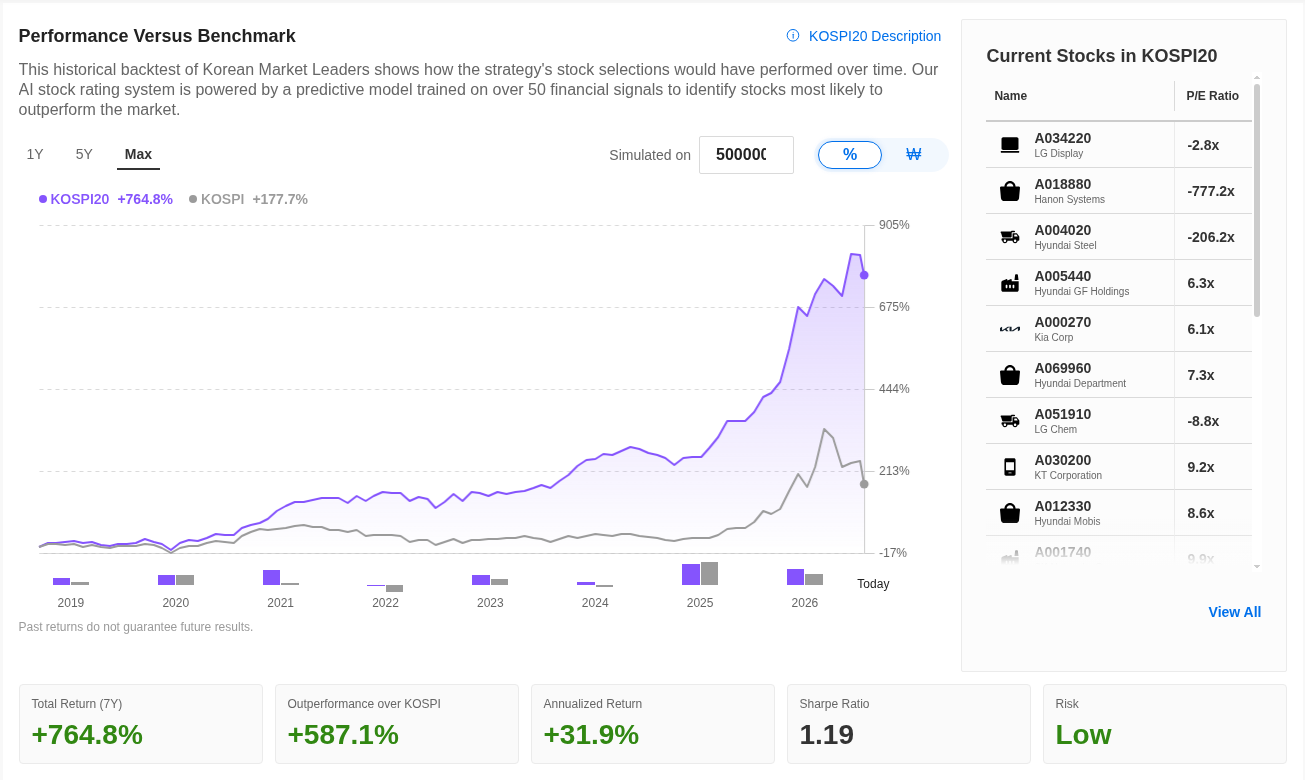Click the Hanon Systems shopping bag icon
1305x780 pixels.
1010,191
